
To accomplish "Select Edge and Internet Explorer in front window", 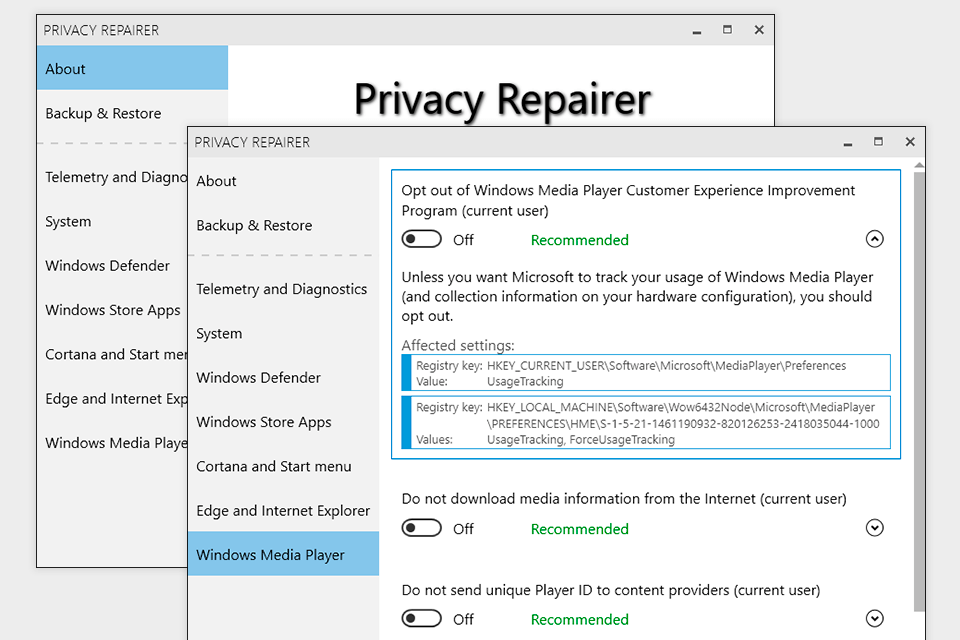I will 283,511.
